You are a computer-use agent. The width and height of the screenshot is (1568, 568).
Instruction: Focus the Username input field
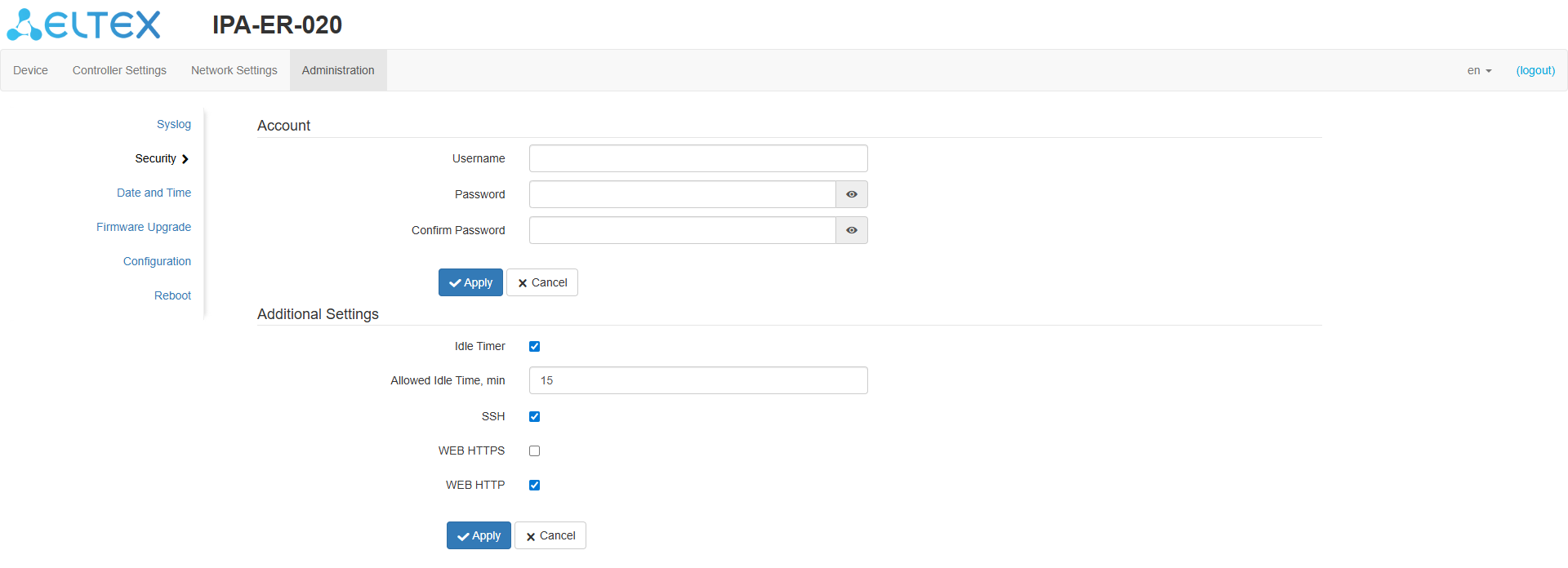click(x=698, y=158)
